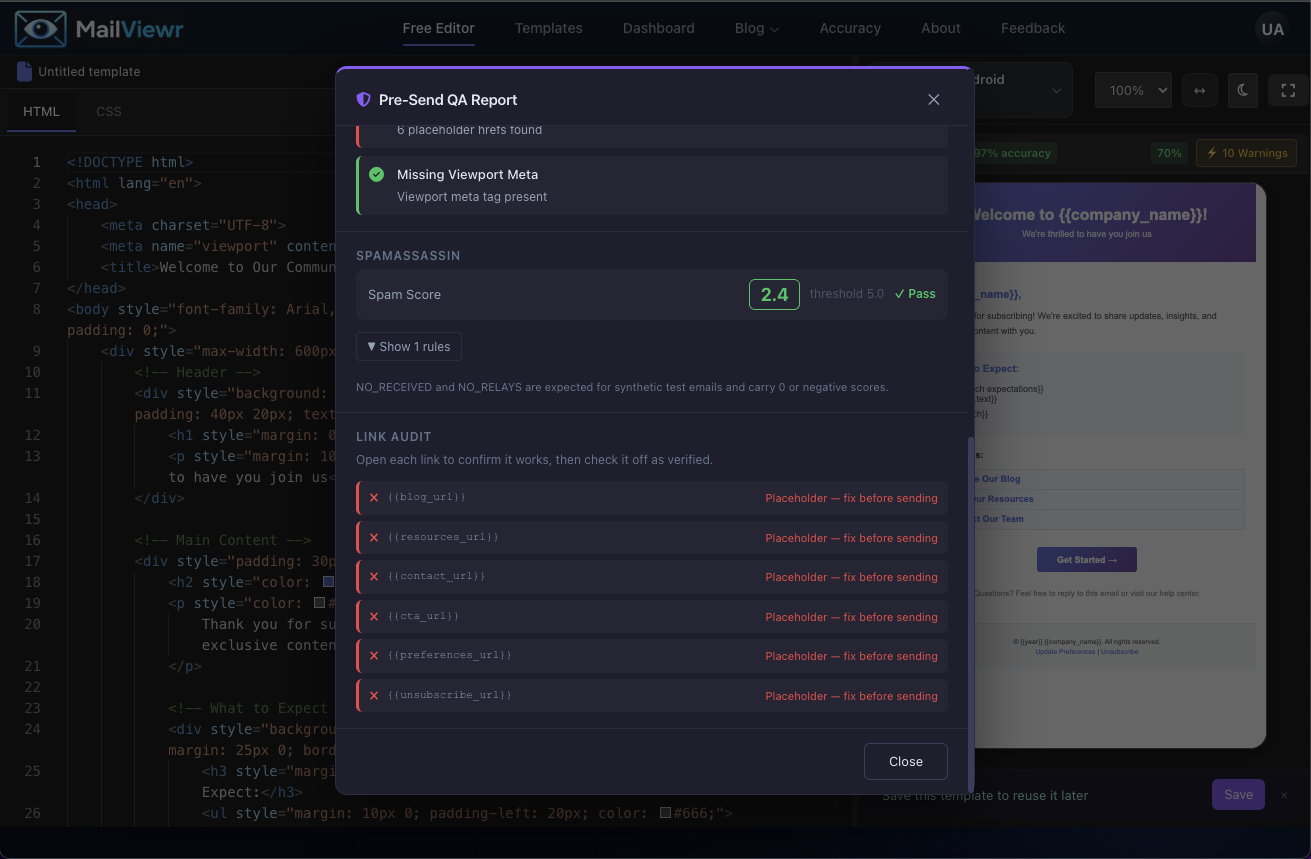The image size is (1311, 859).
Task: Click the Link Audit section heading
Action: [x=394, y=436]
